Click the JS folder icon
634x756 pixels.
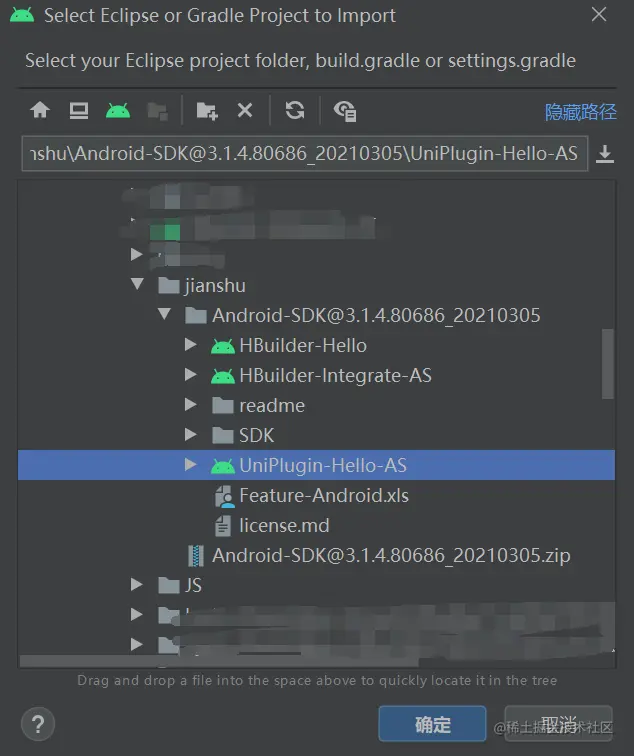point(169,585)
